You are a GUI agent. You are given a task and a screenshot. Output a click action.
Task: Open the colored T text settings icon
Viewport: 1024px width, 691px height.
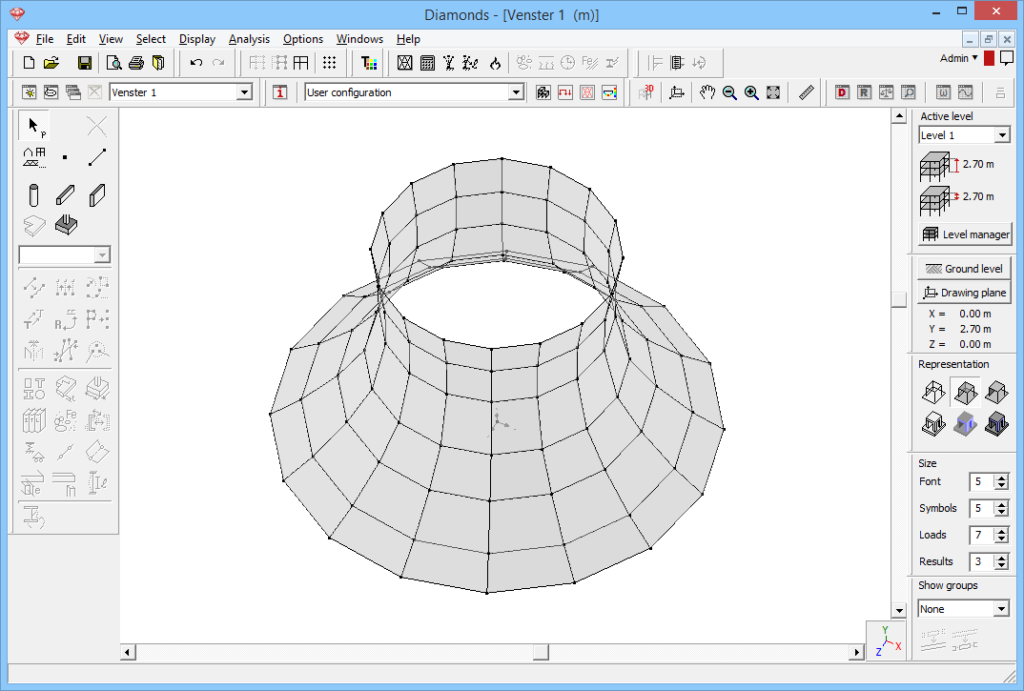pyautogui.click(x=369, y=63)
